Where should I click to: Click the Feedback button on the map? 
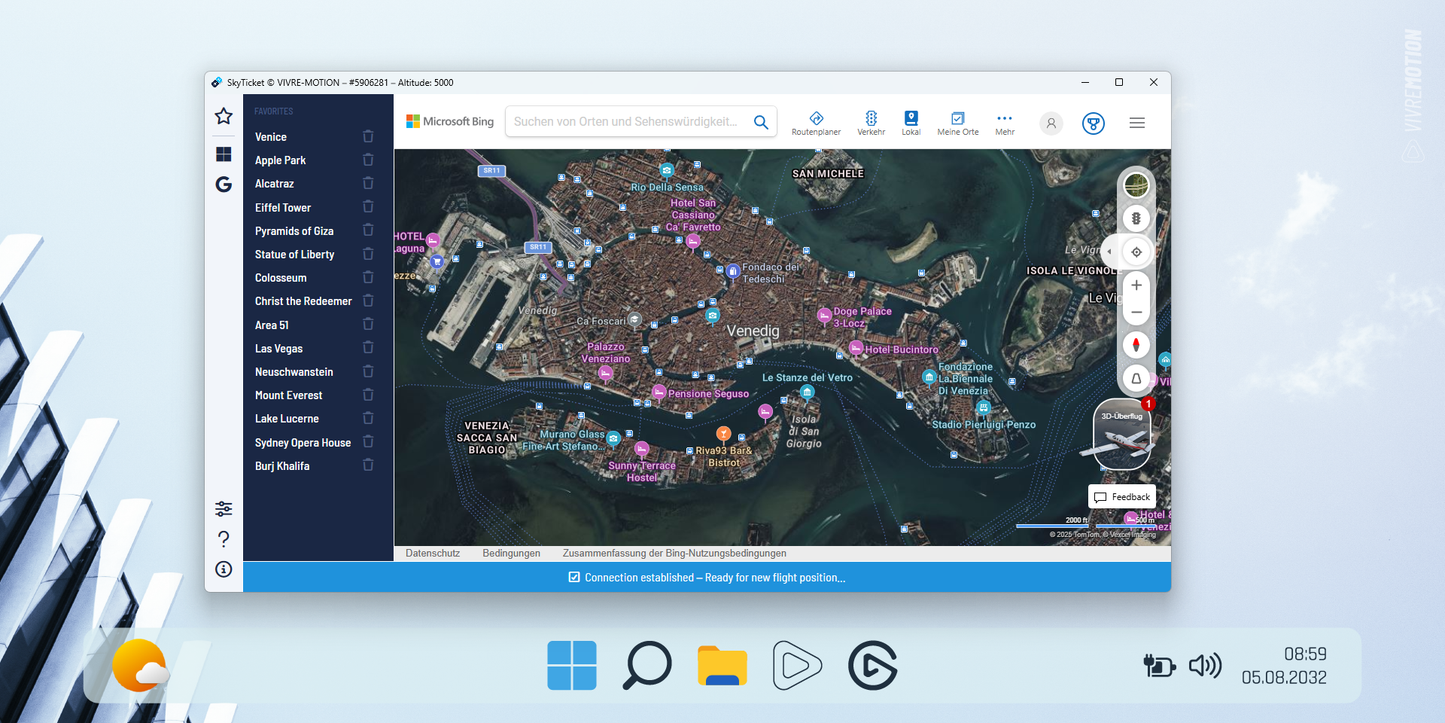click(1122, 496)
